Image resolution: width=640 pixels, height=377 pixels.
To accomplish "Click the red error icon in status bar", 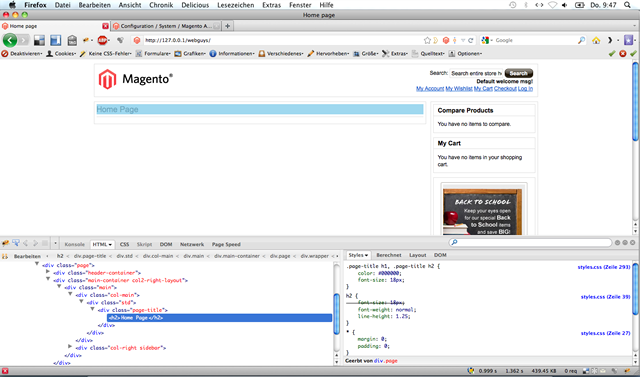I will point(5,371).
